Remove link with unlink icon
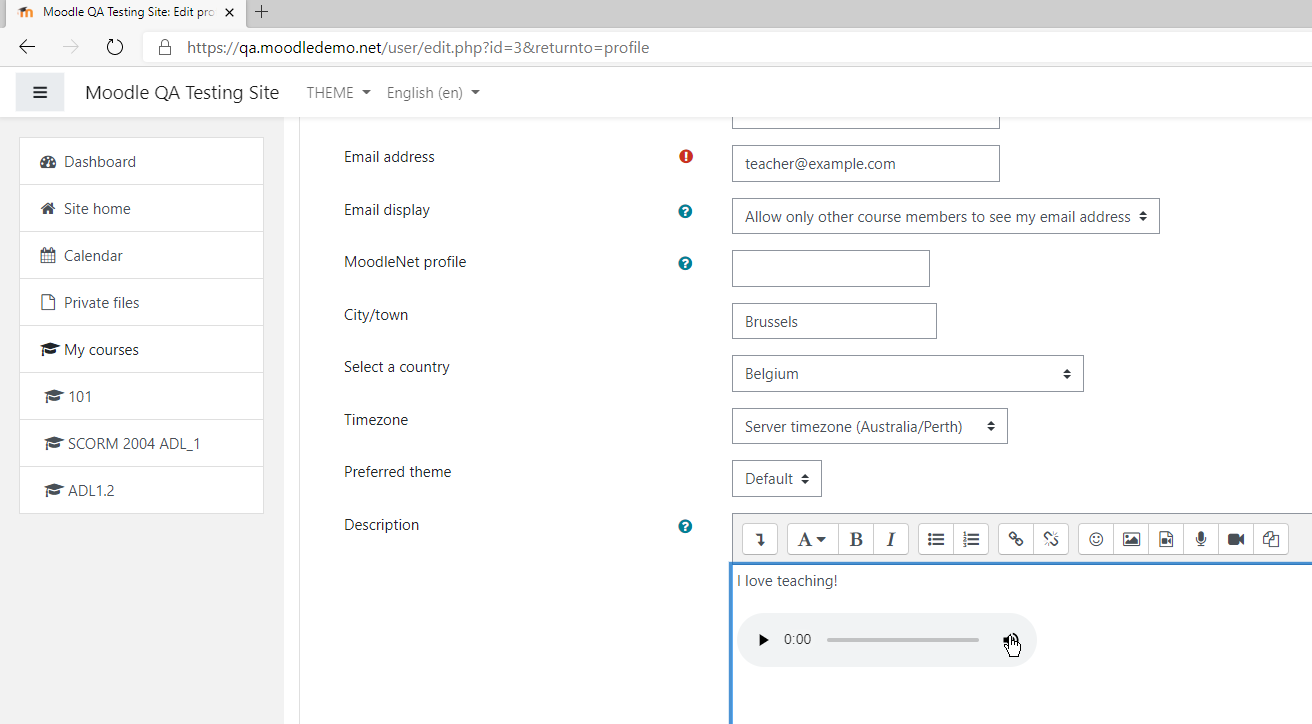1312x724 pixels. (1051, 539)
